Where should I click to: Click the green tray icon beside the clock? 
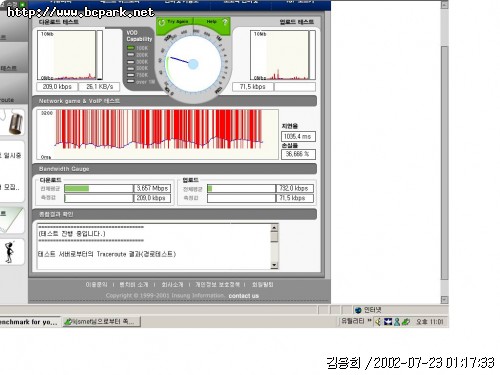(x=405, y=322)
